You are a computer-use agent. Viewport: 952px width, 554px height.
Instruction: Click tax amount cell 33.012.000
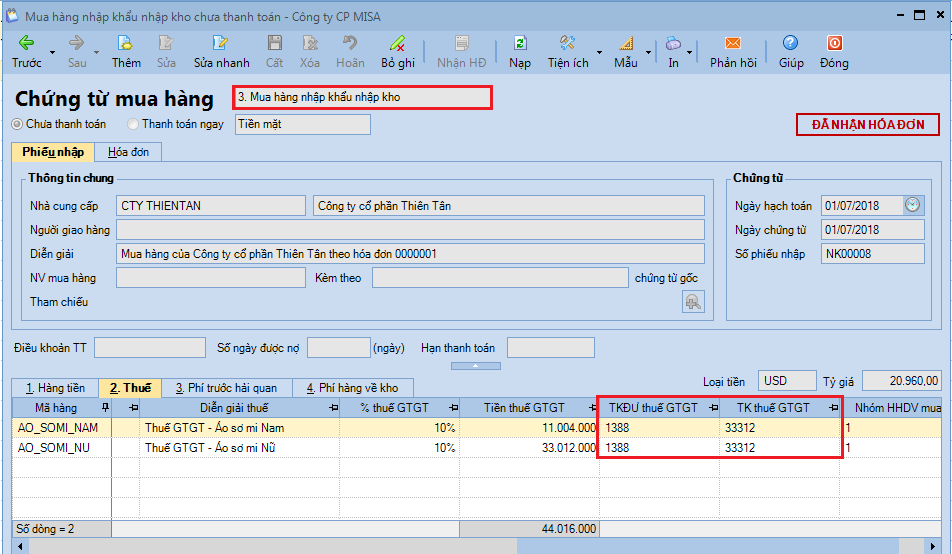point(529,448)
